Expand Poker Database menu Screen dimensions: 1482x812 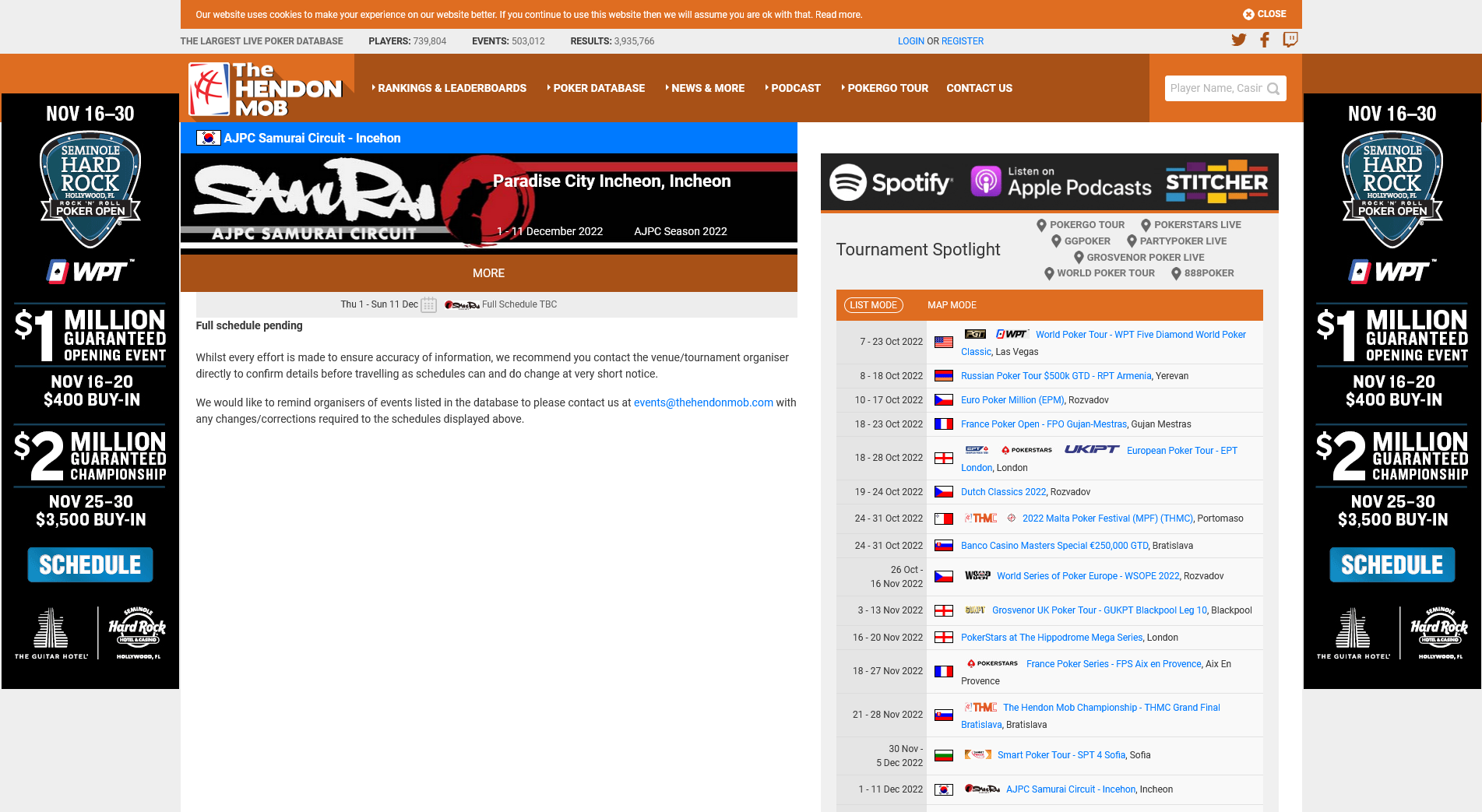[x=596, y=88]
